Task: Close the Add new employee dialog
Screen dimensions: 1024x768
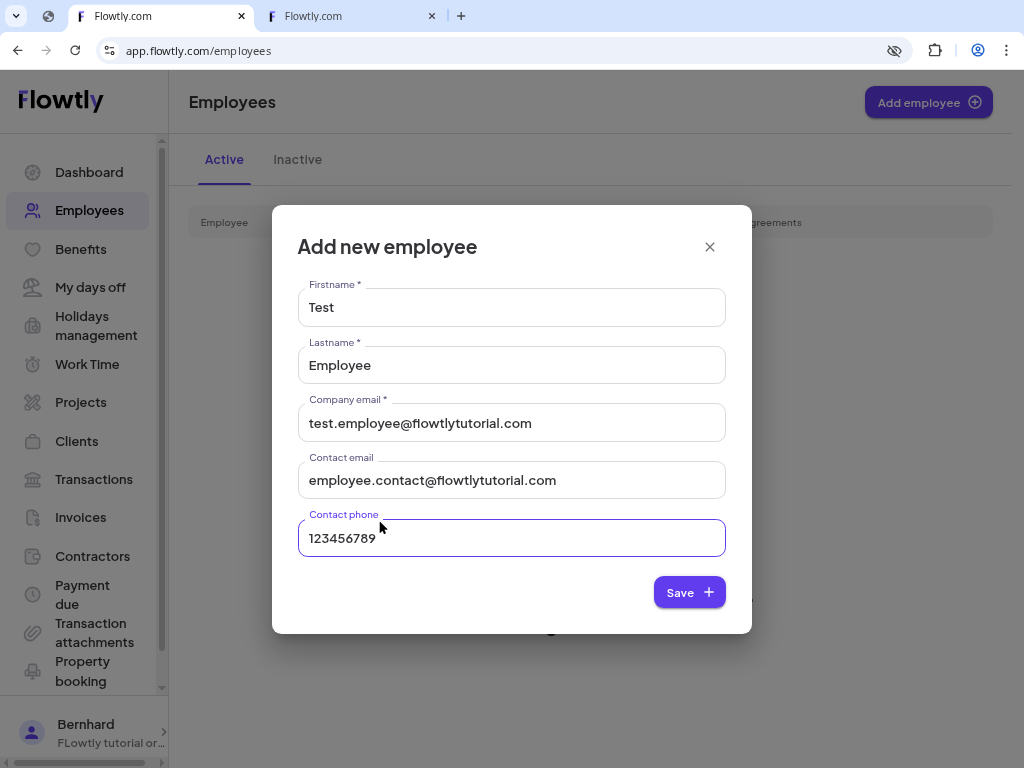Action: (710, 247)
